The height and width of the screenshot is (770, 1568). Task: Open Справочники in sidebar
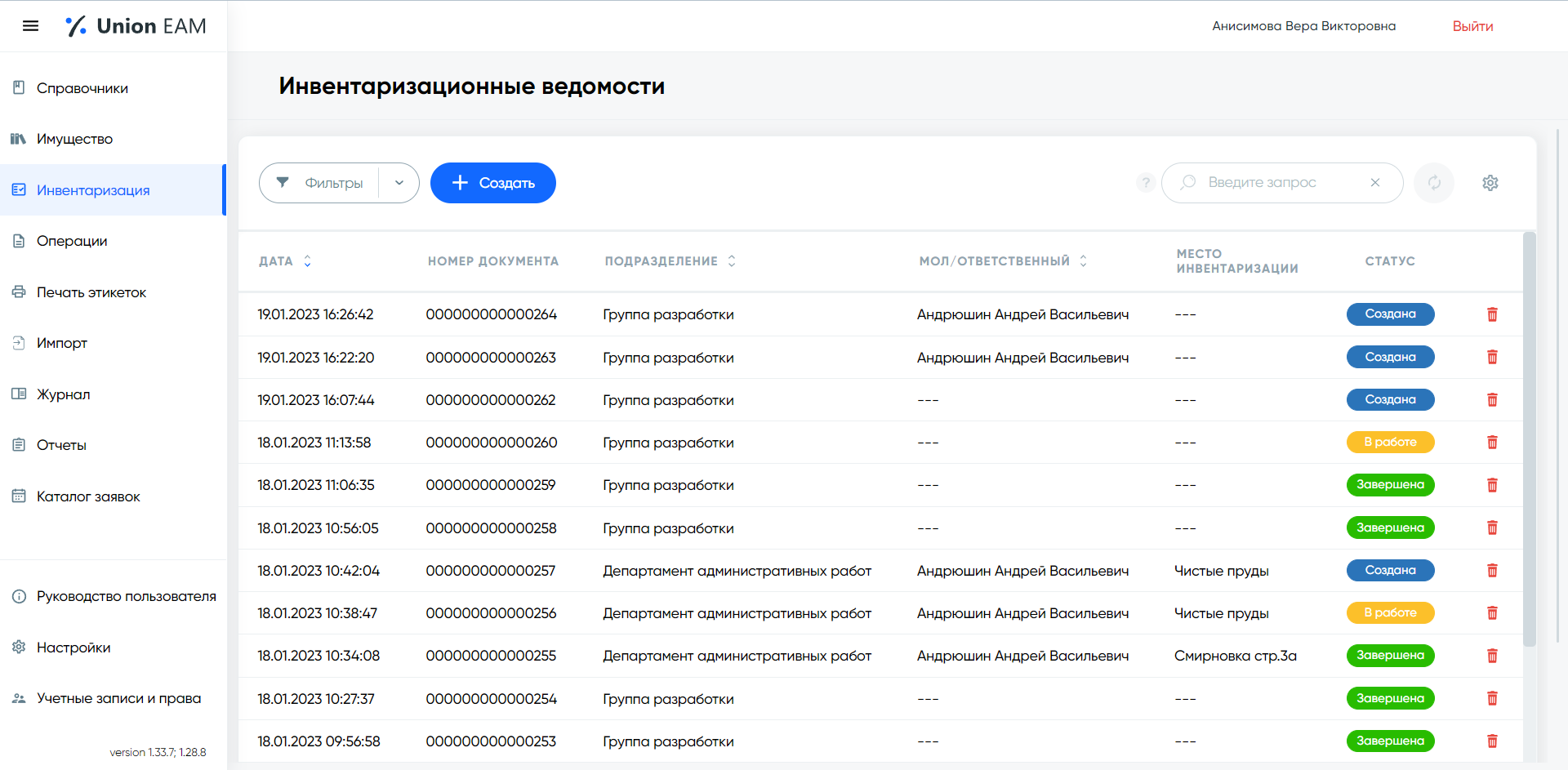tap(82, 88)
